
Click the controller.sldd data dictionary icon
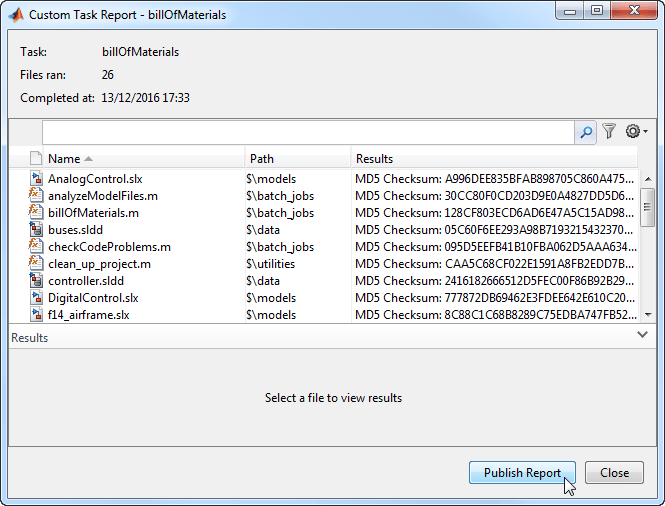coord(36,280)
